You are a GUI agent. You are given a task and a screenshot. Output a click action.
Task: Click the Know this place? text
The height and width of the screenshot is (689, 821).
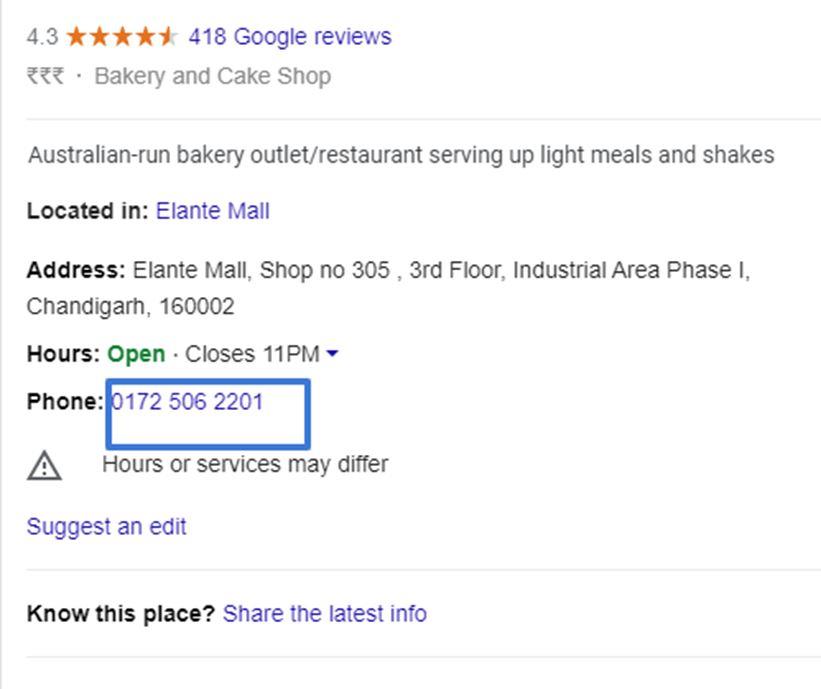tap(121, 613)
